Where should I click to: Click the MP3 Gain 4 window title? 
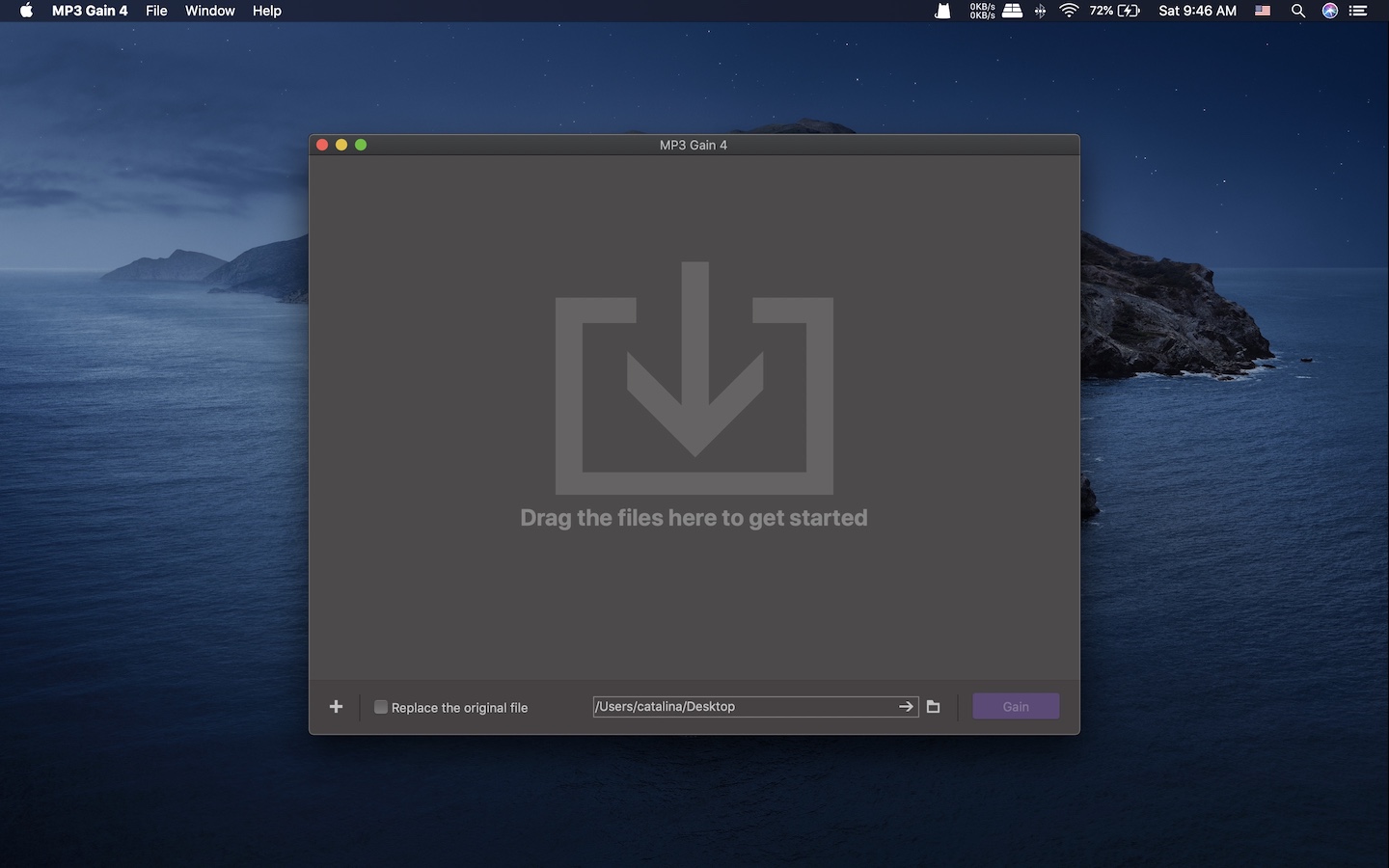(x=694, y=145)
